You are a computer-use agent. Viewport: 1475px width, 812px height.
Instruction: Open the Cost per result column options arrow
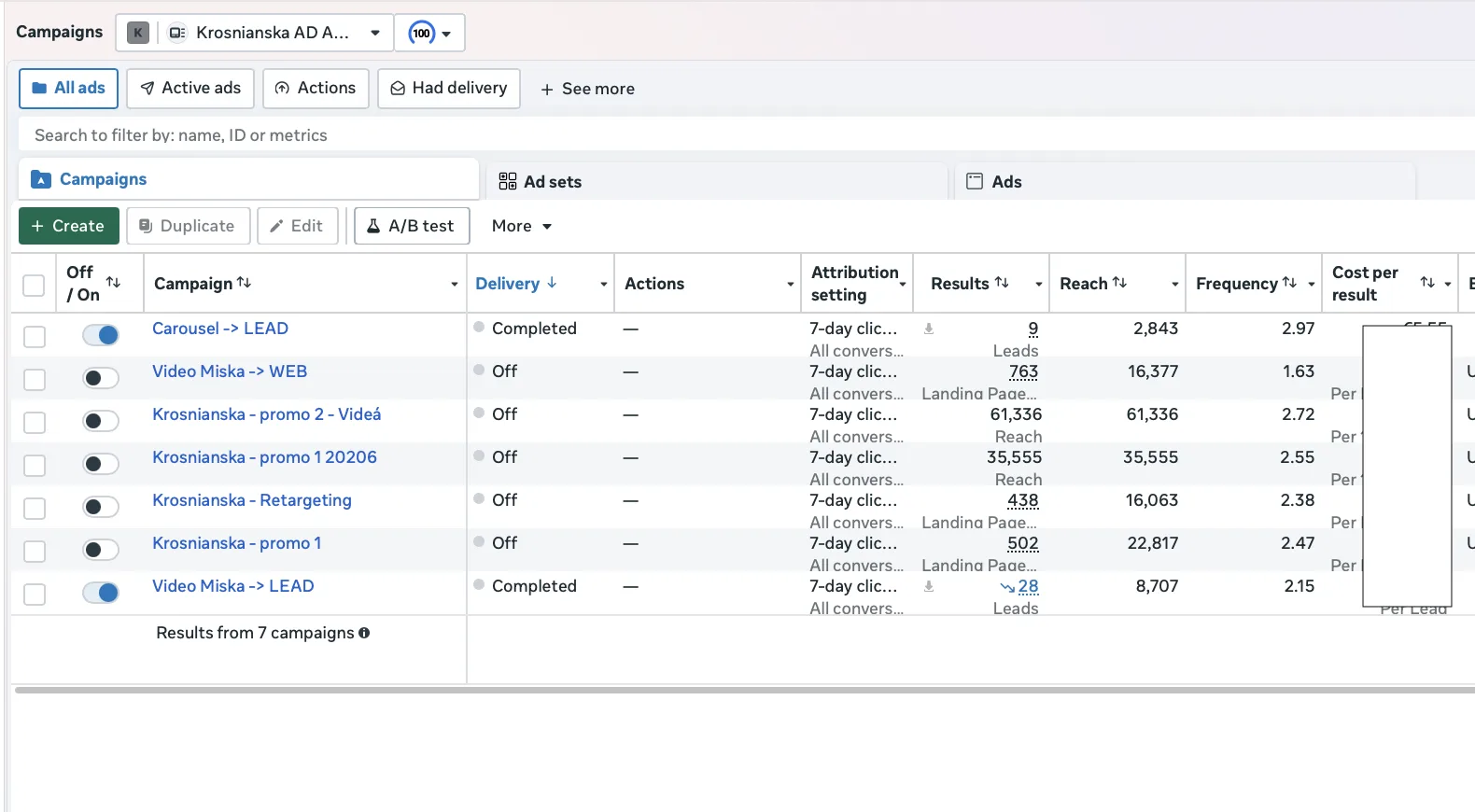click(1448, 284)
